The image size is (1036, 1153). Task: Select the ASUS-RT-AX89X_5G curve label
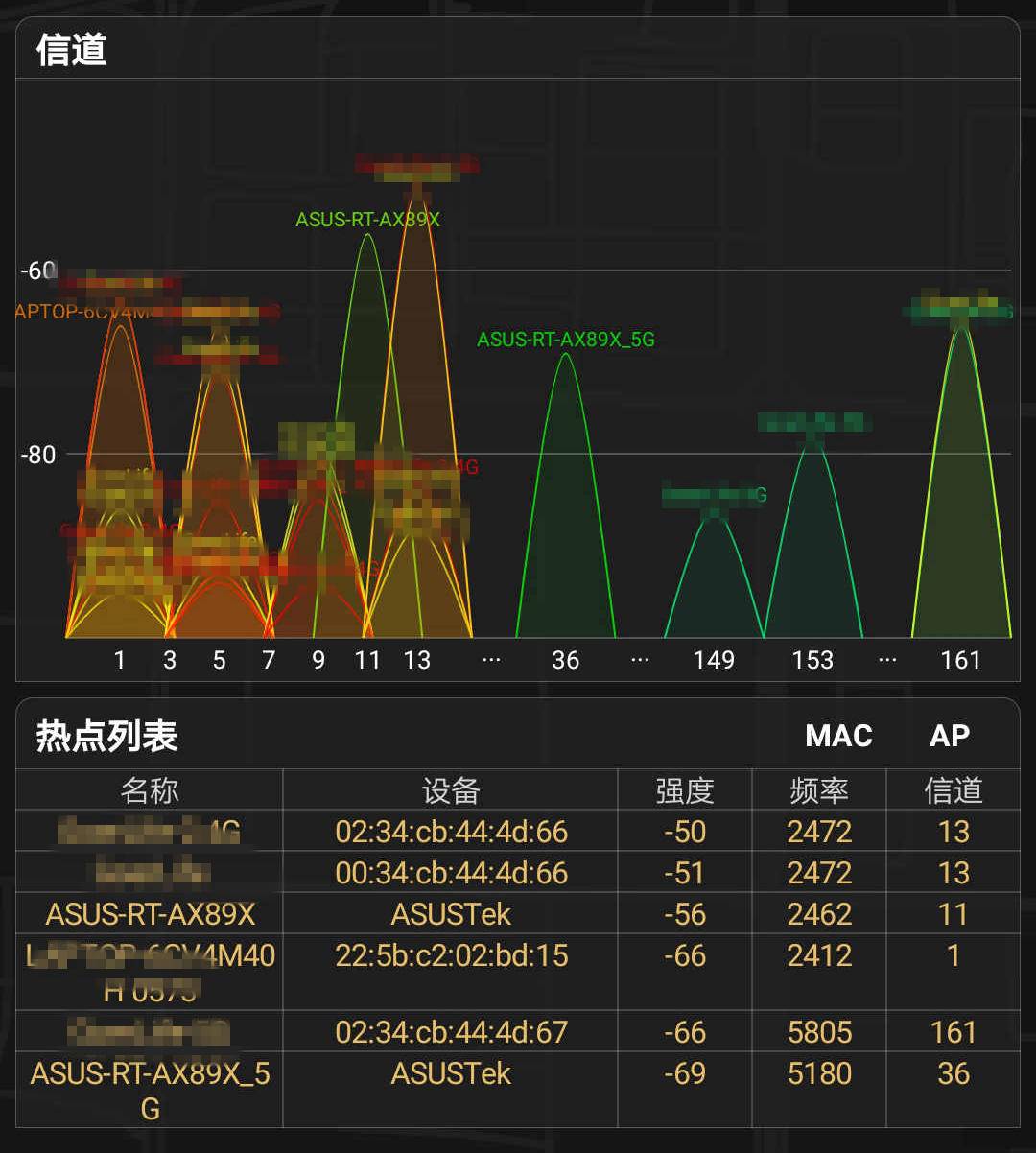(x=566, y=340)
